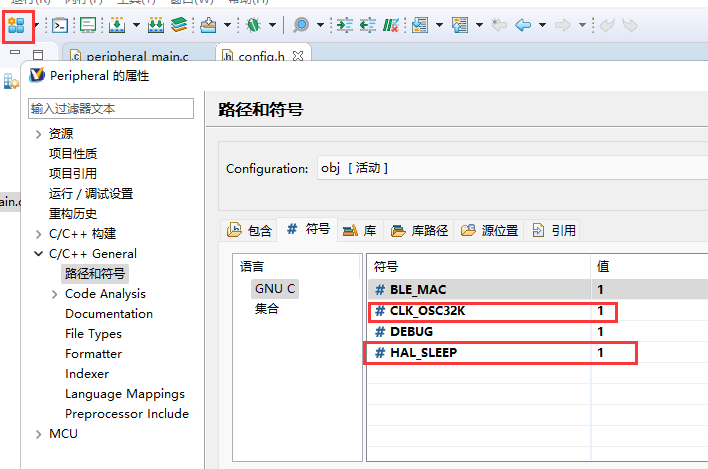The image size is (708, 469).
Task: Click the project properties icon highlighted in red
Action: tap(16, 25)
